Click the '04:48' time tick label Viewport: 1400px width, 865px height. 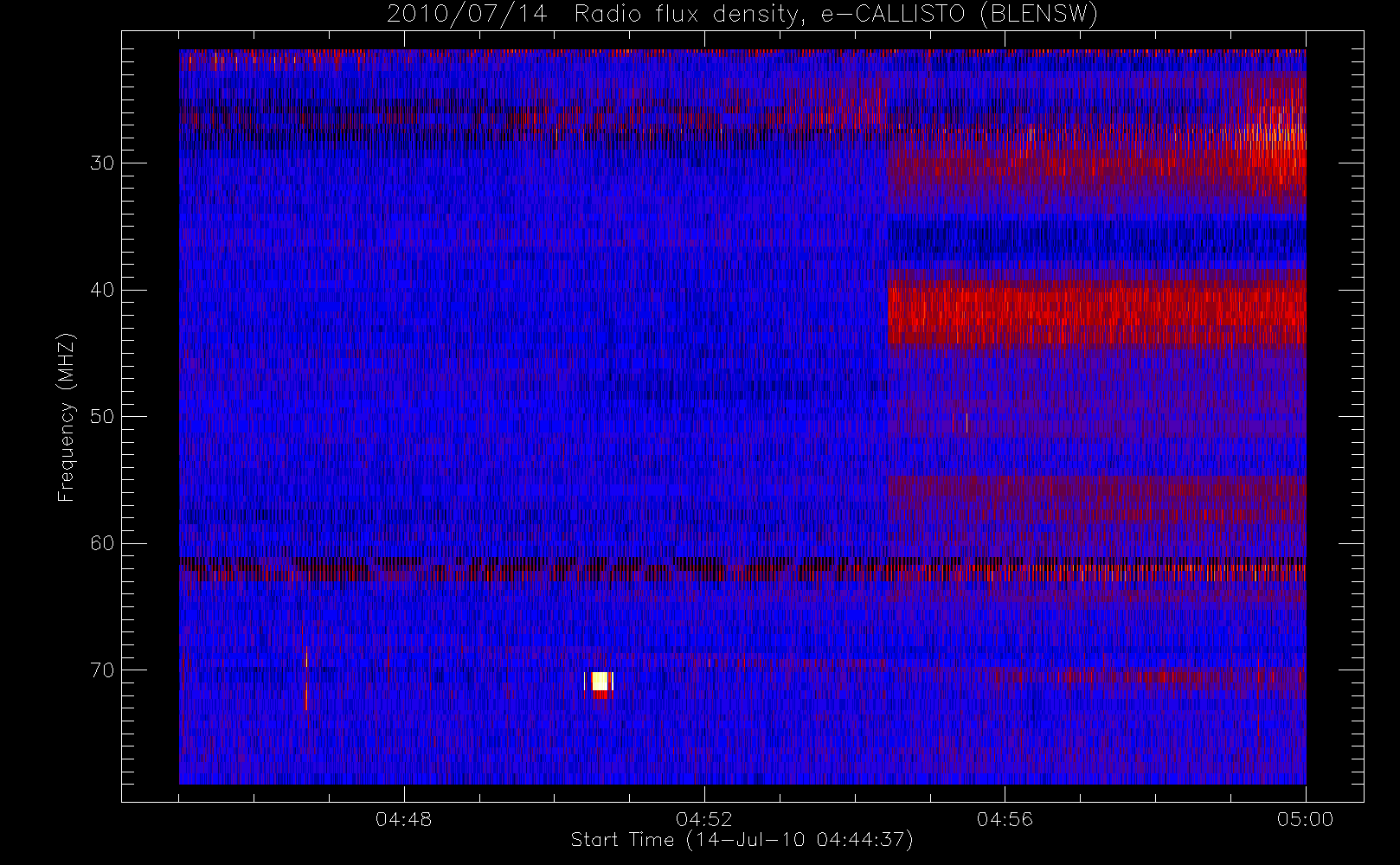pos(404,819)
